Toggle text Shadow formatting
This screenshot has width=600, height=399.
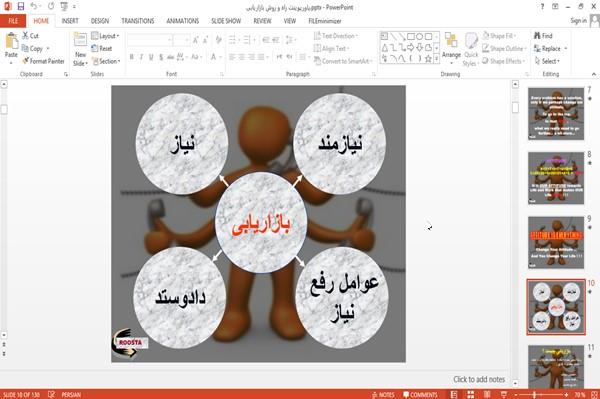161,57
